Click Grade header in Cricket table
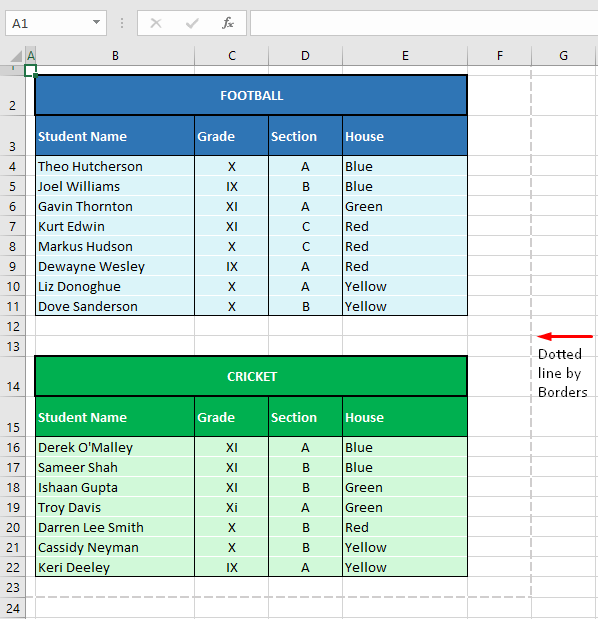This screenshot has width=598, height=619. [232, 417]
